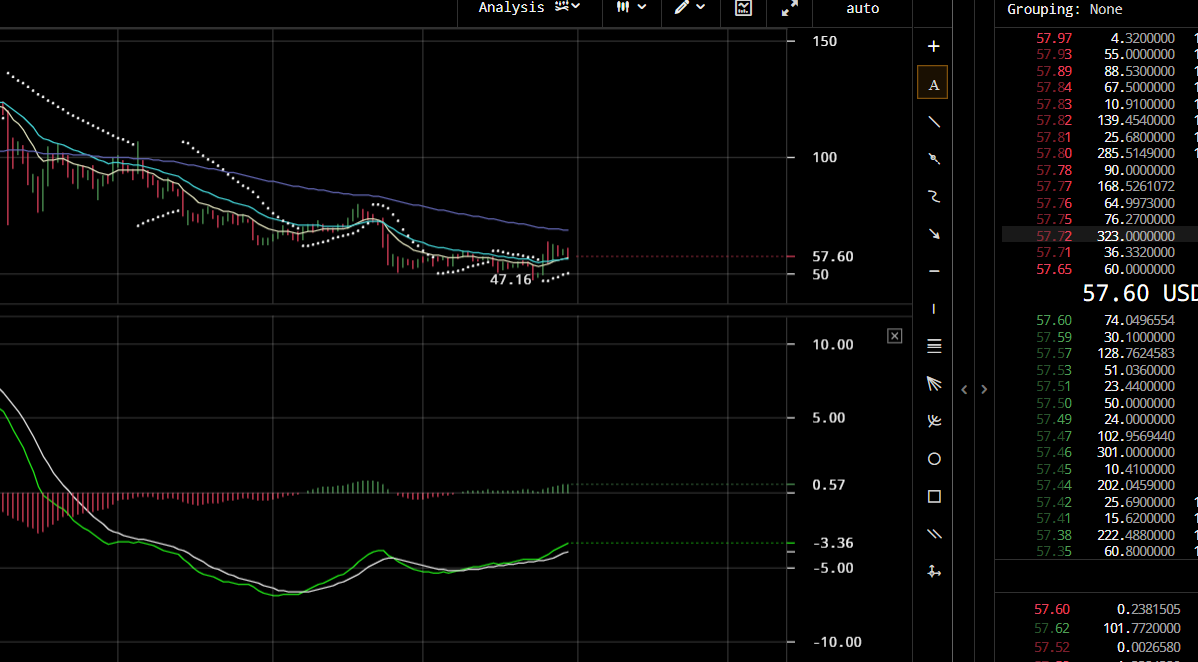Select the bid row at 57.44
Screen dimensions: 1198x662
pos(1100,485)
